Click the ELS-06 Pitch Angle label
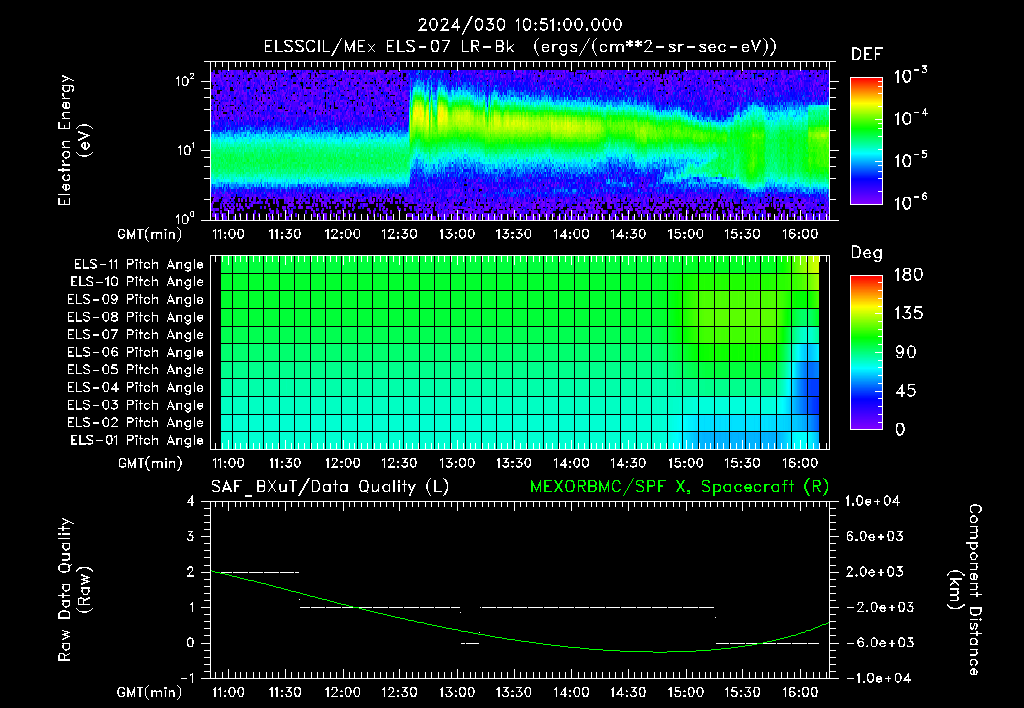Image resolution: width=1024 pixels, height=708 pixels. coord(135,352)
